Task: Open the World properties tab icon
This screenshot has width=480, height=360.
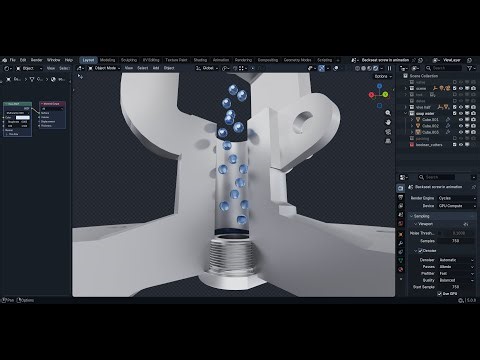Action: tap(401, 223)
